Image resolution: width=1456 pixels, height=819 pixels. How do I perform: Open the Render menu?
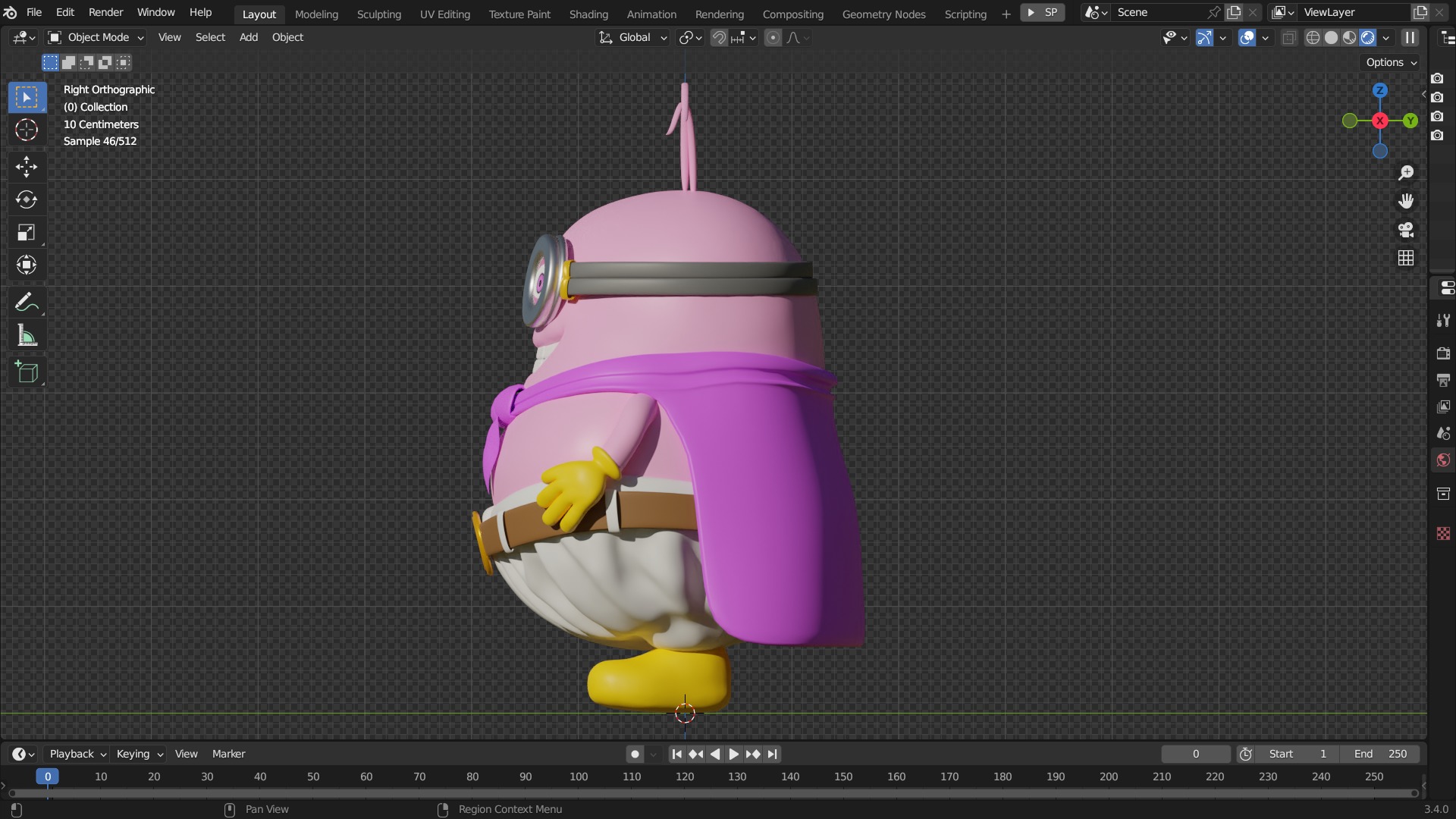[105, 13]
